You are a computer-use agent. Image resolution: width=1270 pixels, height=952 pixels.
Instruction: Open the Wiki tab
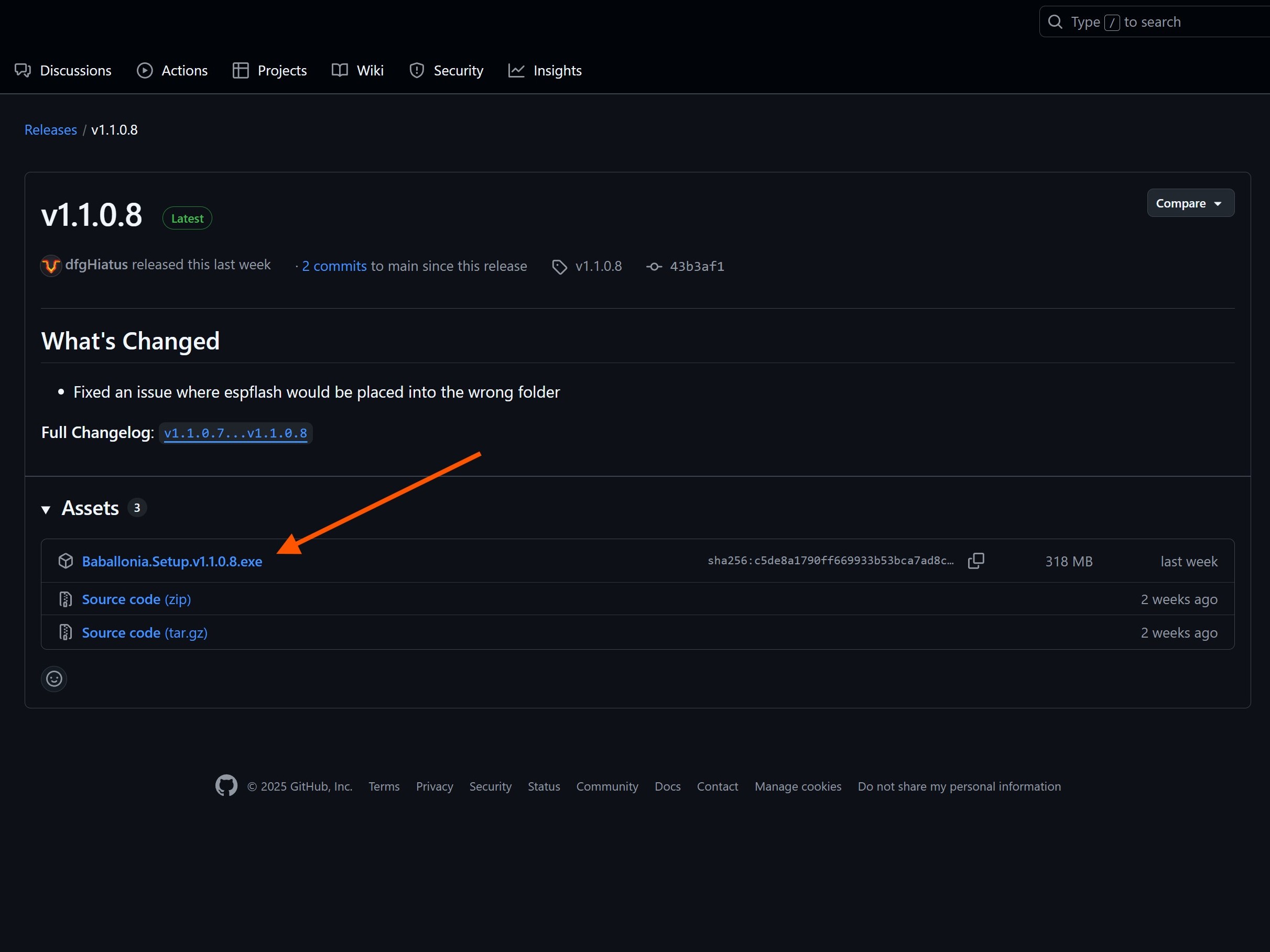click(x=357, y=71)
